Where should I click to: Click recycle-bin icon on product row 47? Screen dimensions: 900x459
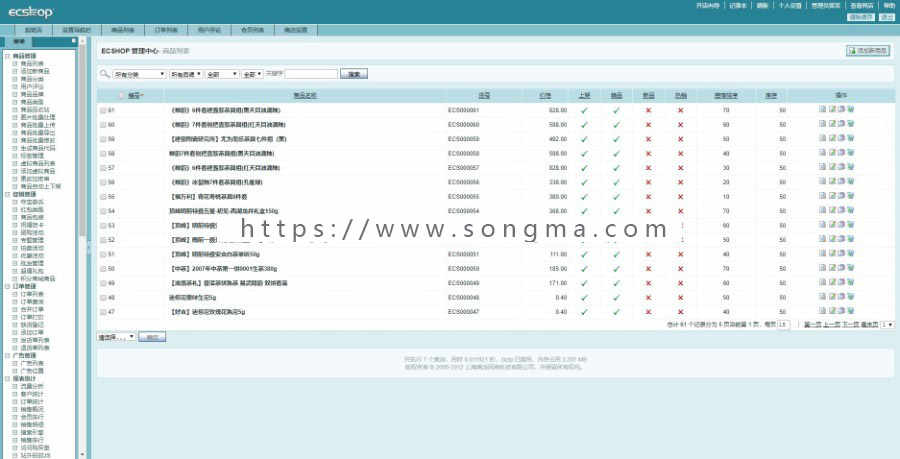pos(850,311)
